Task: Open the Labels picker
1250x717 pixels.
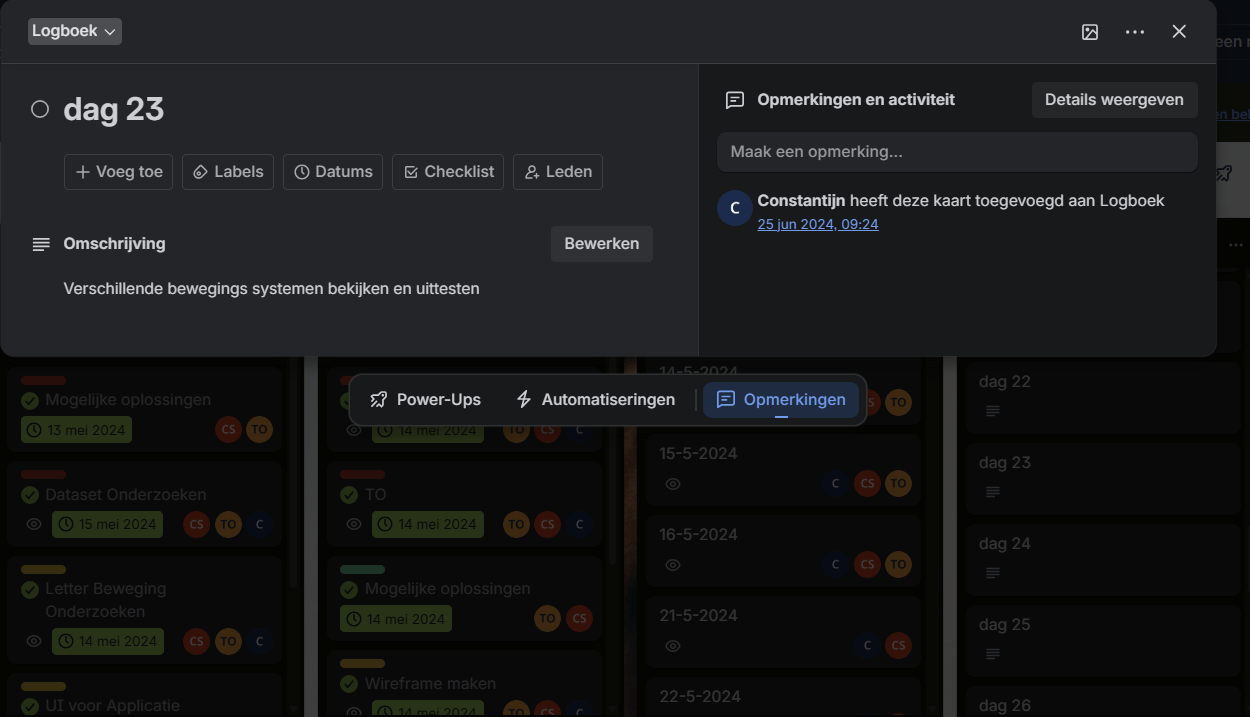Action: pyautogui.click(x=228, y=172)
